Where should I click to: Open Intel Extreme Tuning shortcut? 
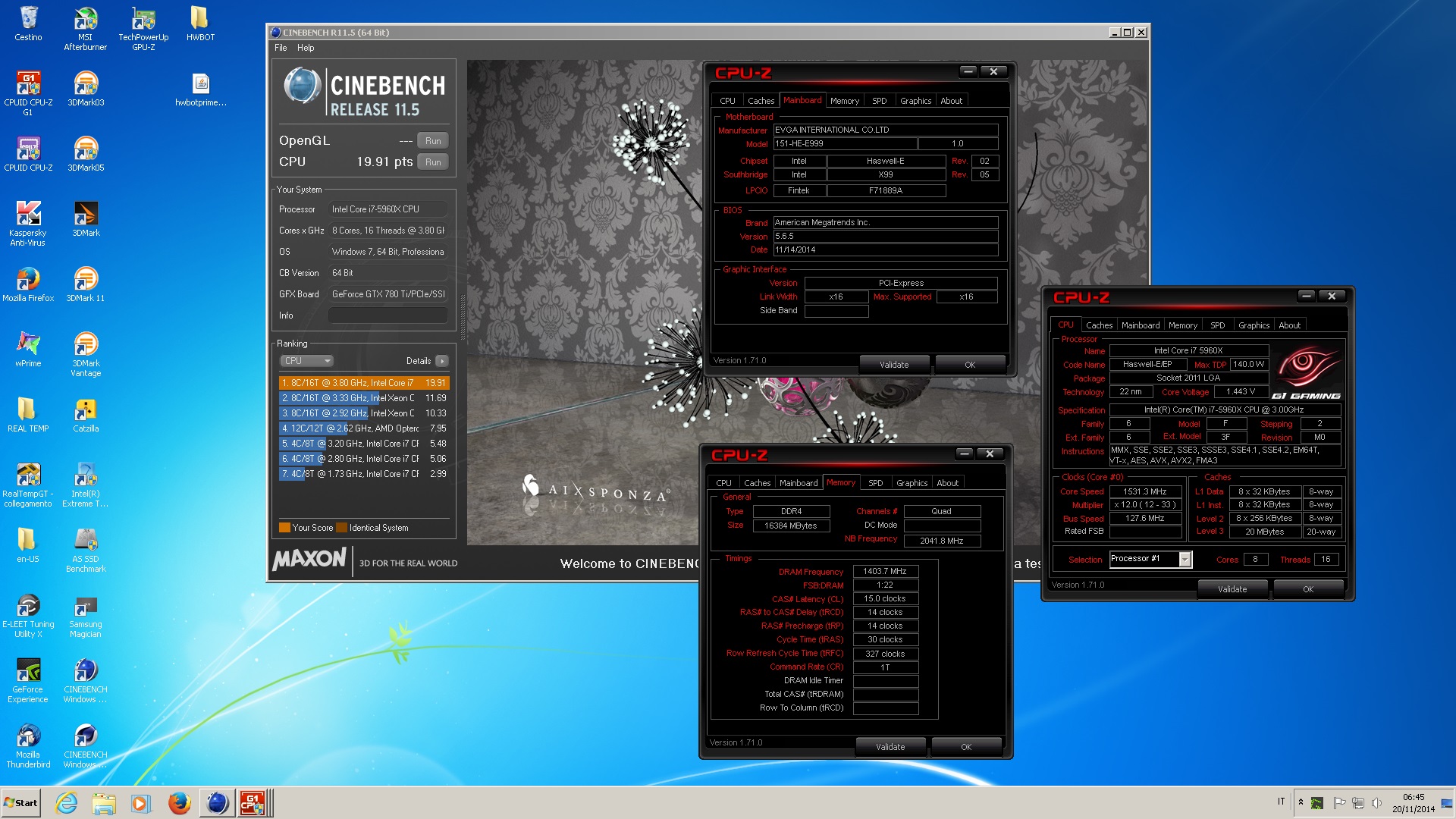point(86,485)
